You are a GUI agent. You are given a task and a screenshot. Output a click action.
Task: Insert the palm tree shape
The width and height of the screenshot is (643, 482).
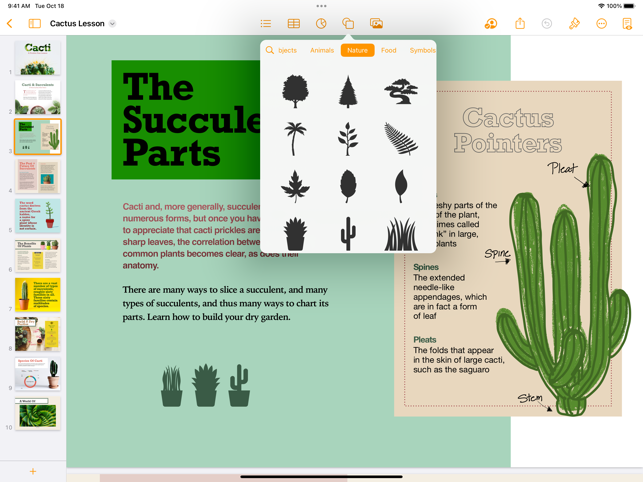point(295,139)
